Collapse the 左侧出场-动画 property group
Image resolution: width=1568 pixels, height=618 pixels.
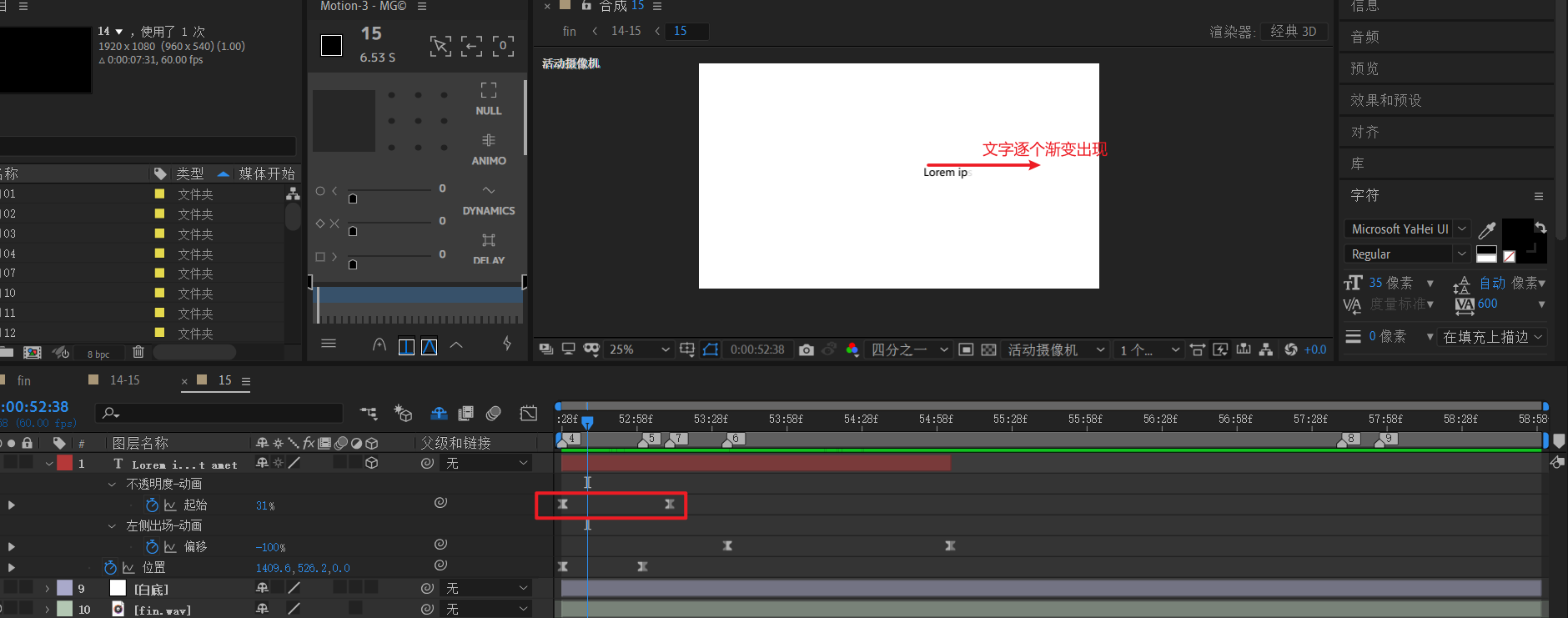pos(113,525)
